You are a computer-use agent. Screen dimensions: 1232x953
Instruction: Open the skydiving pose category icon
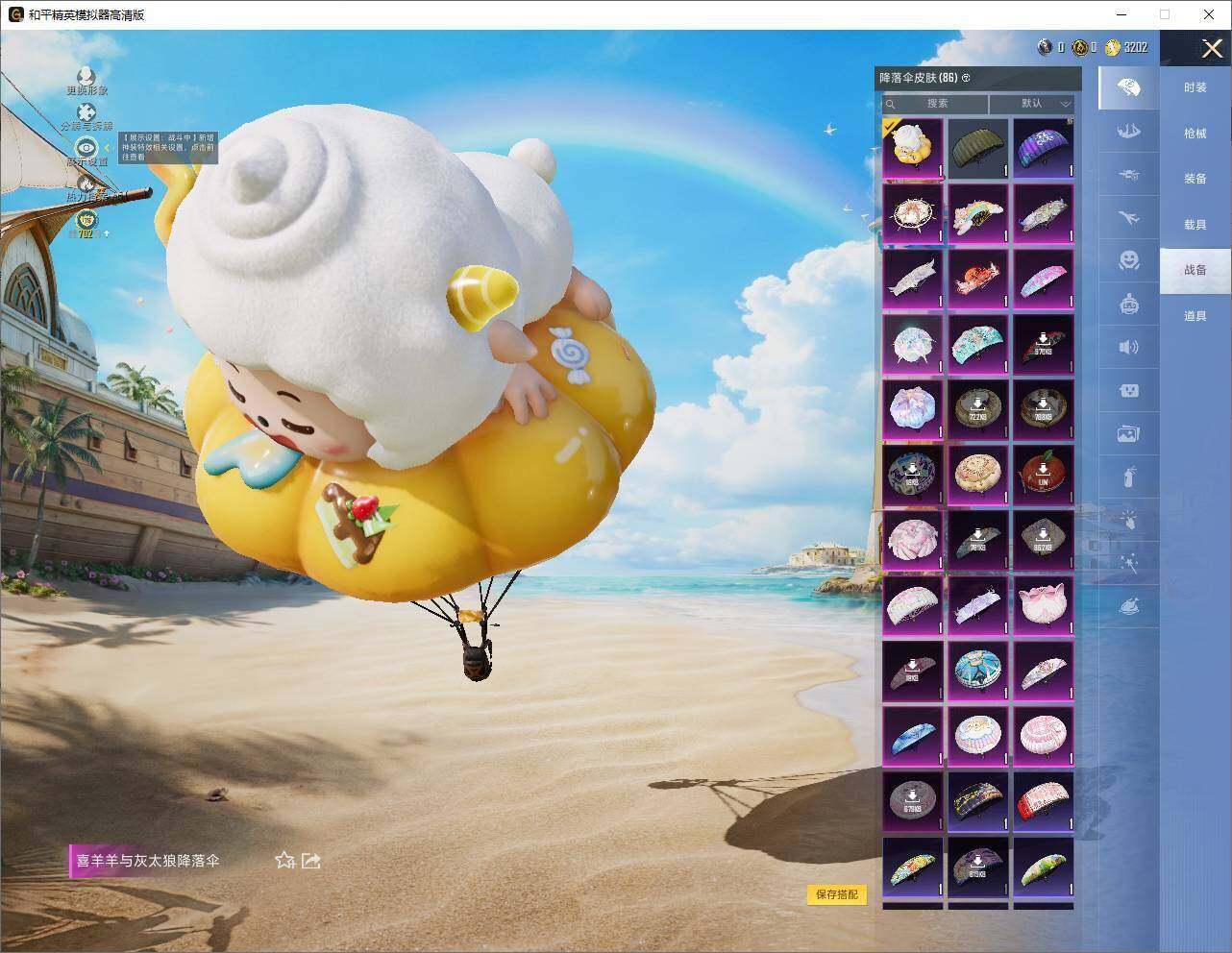[x=1129, y=132]
